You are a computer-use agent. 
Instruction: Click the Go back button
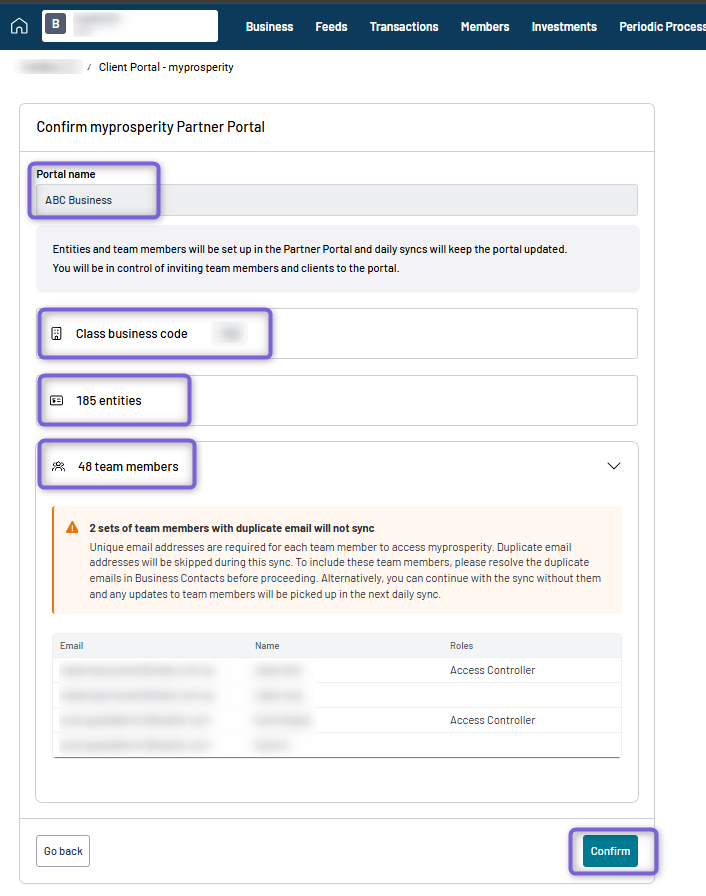click(x=63, y=851)
